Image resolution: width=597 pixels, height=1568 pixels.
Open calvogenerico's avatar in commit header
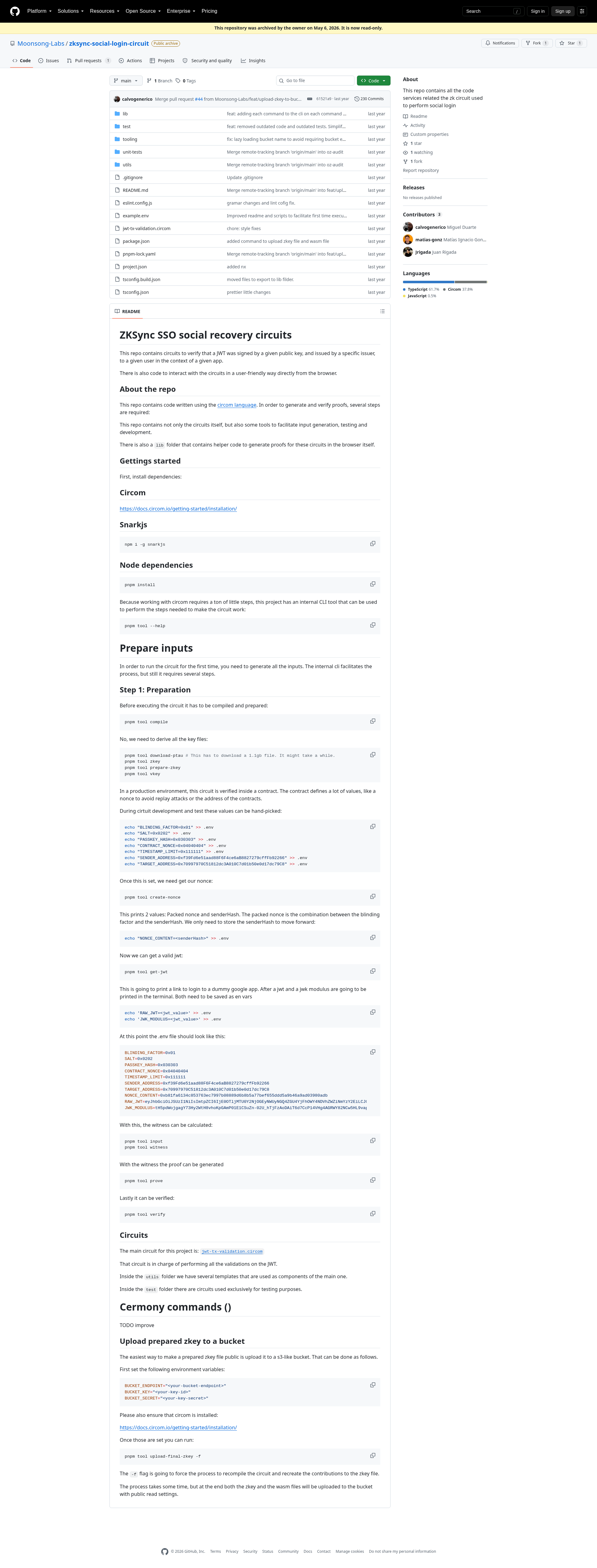point(117,99)
